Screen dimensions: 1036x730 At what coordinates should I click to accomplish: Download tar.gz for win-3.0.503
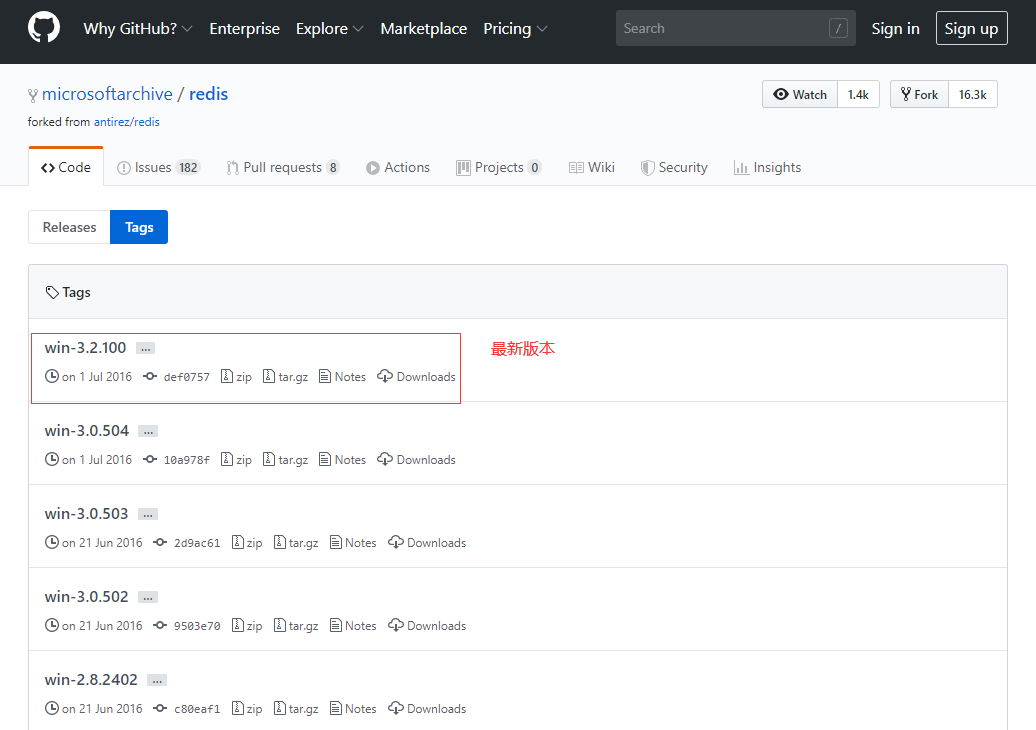[x=296, y=542]
